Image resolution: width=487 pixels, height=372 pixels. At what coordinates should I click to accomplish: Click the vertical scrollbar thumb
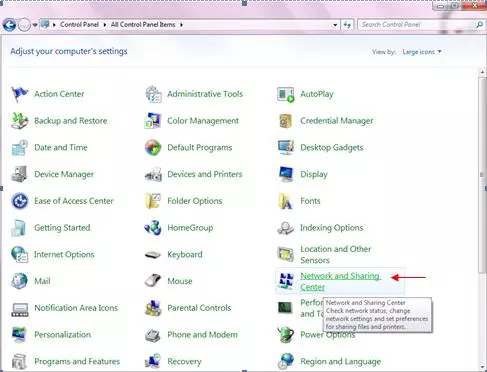click(482, 175)
